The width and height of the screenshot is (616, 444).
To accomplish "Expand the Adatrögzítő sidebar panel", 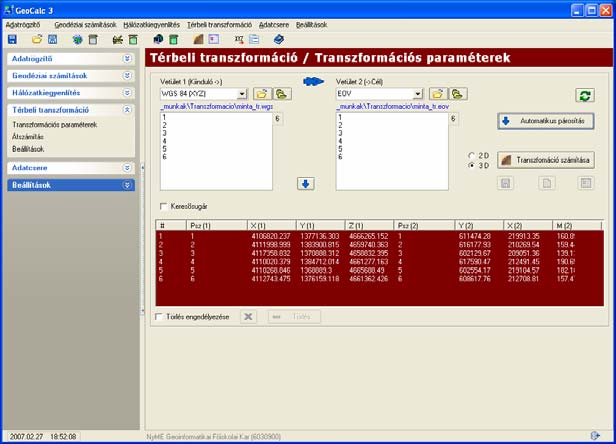I will (127, 59).
